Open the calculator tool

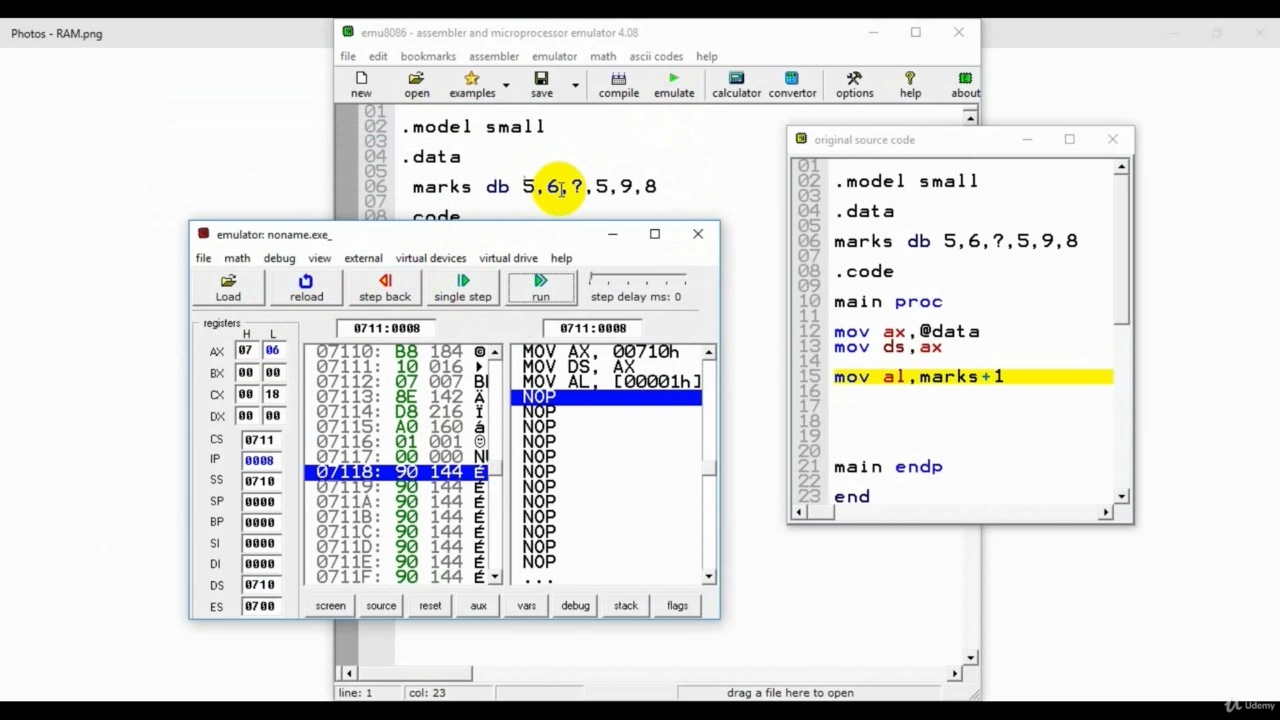736,84
